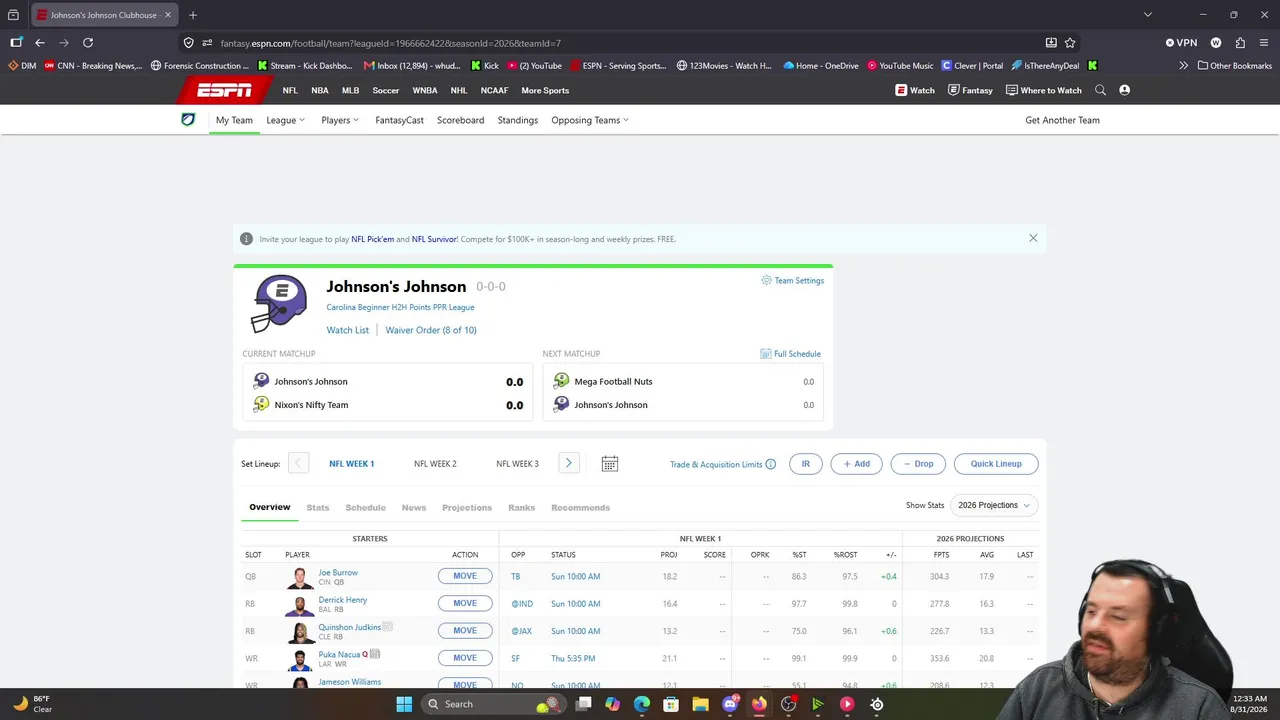Viewport: 1280px width, 720px height.
Task: Open the Recommends tab
Action: [x=580, y=507]
